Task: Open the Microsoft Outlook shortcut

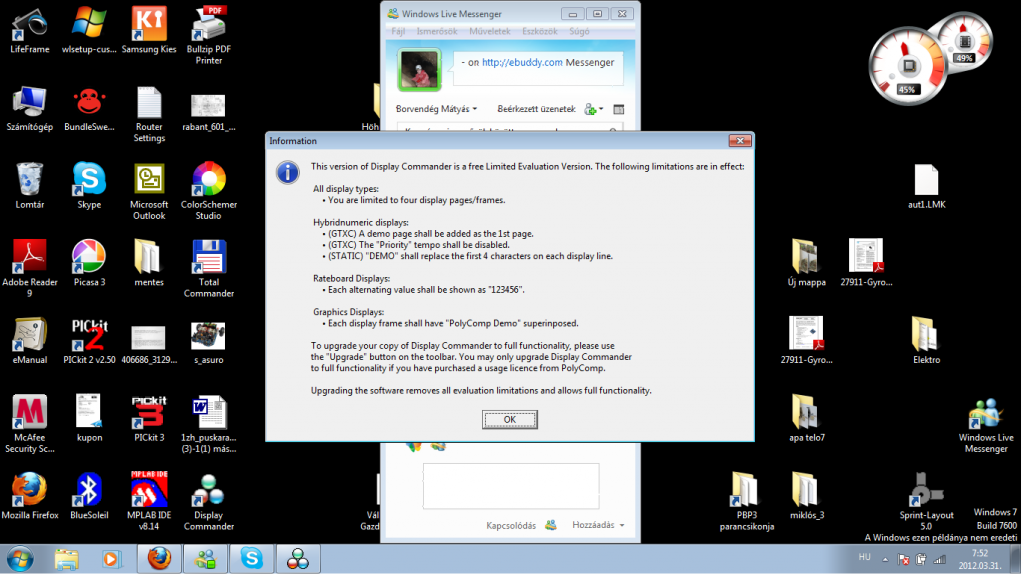Action: tap(149, 191)
